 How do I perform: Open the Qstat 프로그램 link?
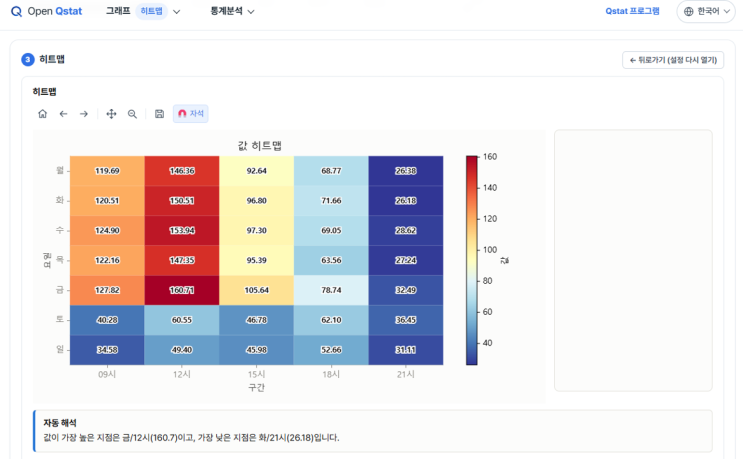(x=632, y=11)
